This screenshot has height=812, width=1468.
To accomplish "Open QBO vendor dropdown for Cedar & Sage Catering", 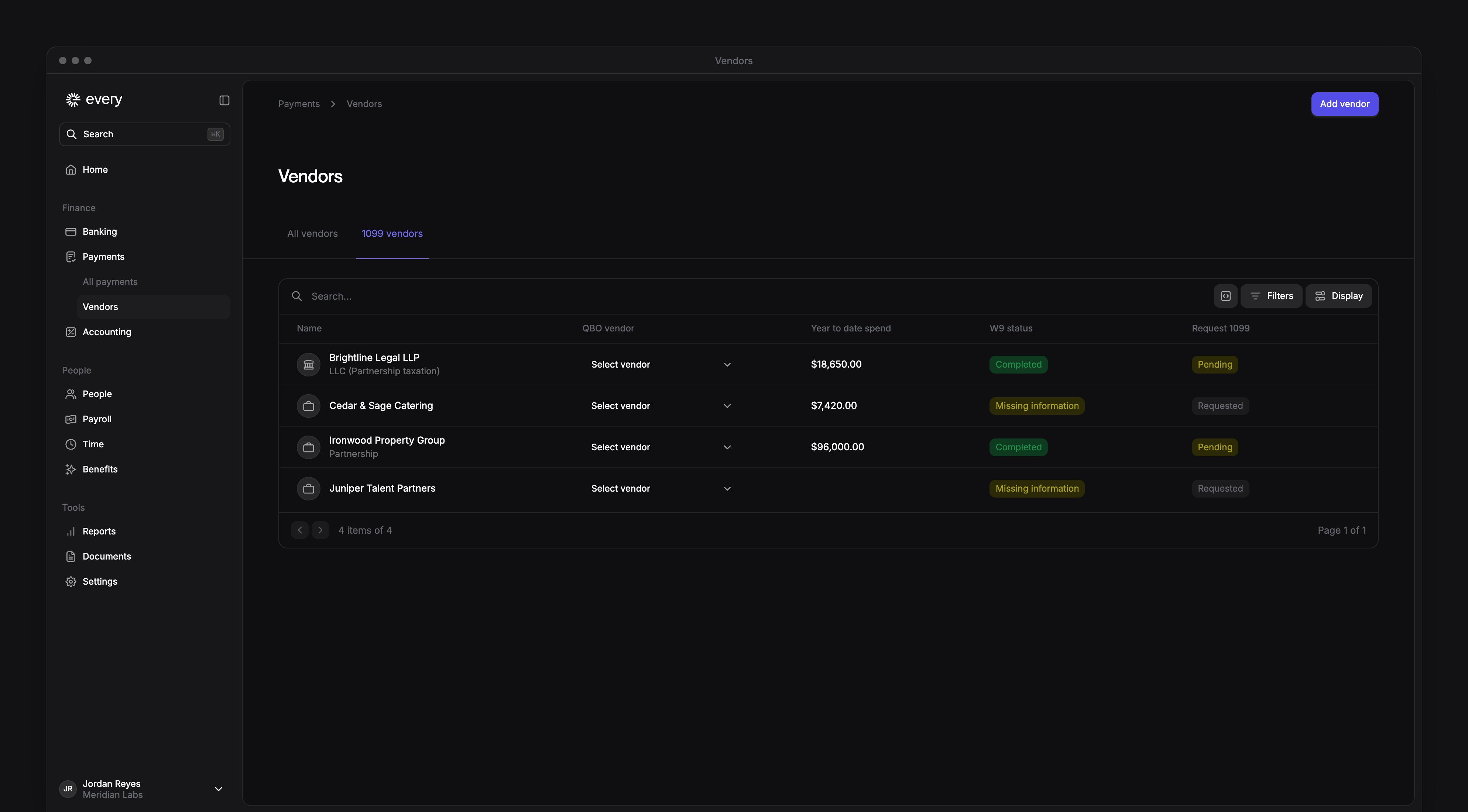I will pos(661,406).
